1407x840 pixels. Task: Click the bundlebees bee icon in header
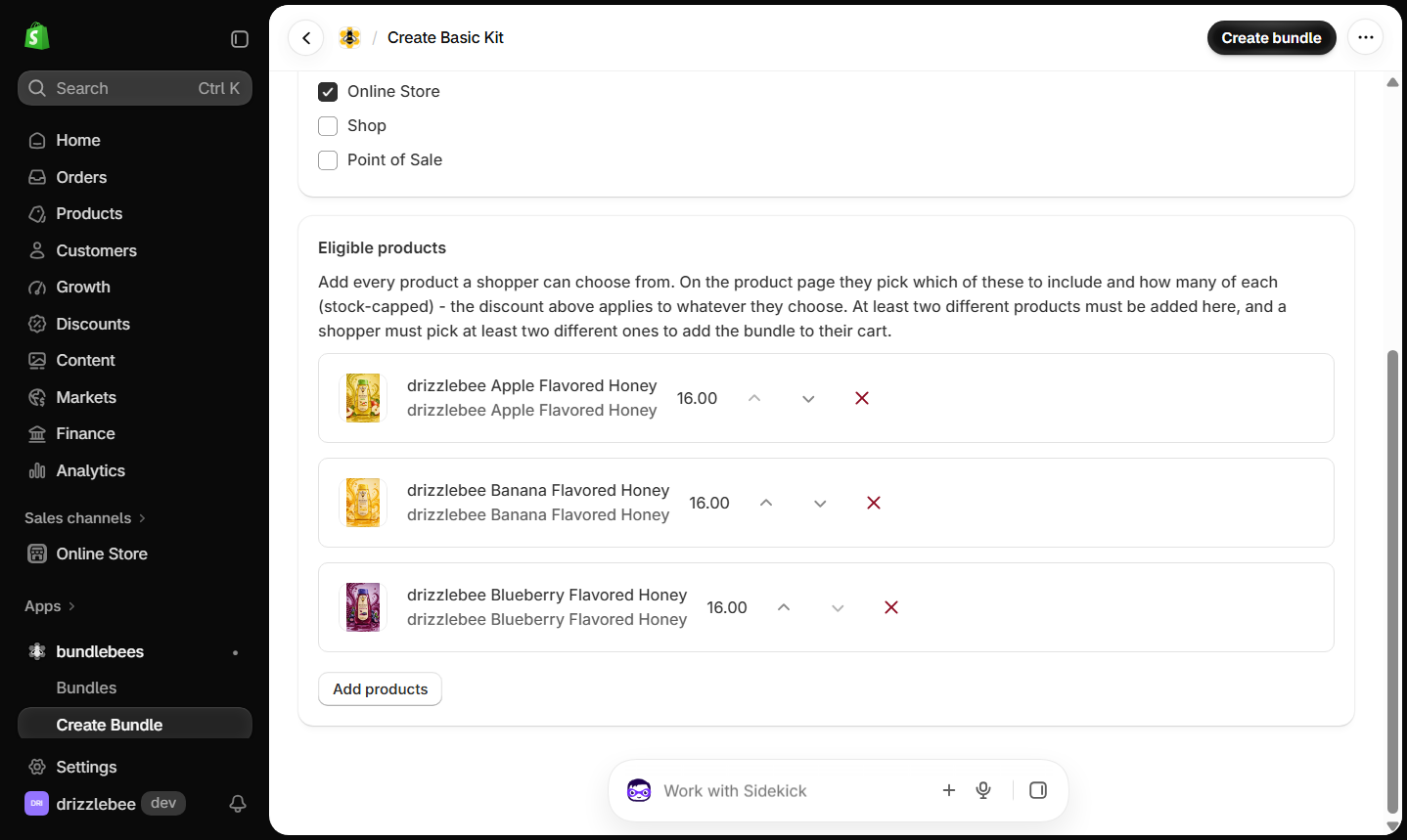point(349,38)
